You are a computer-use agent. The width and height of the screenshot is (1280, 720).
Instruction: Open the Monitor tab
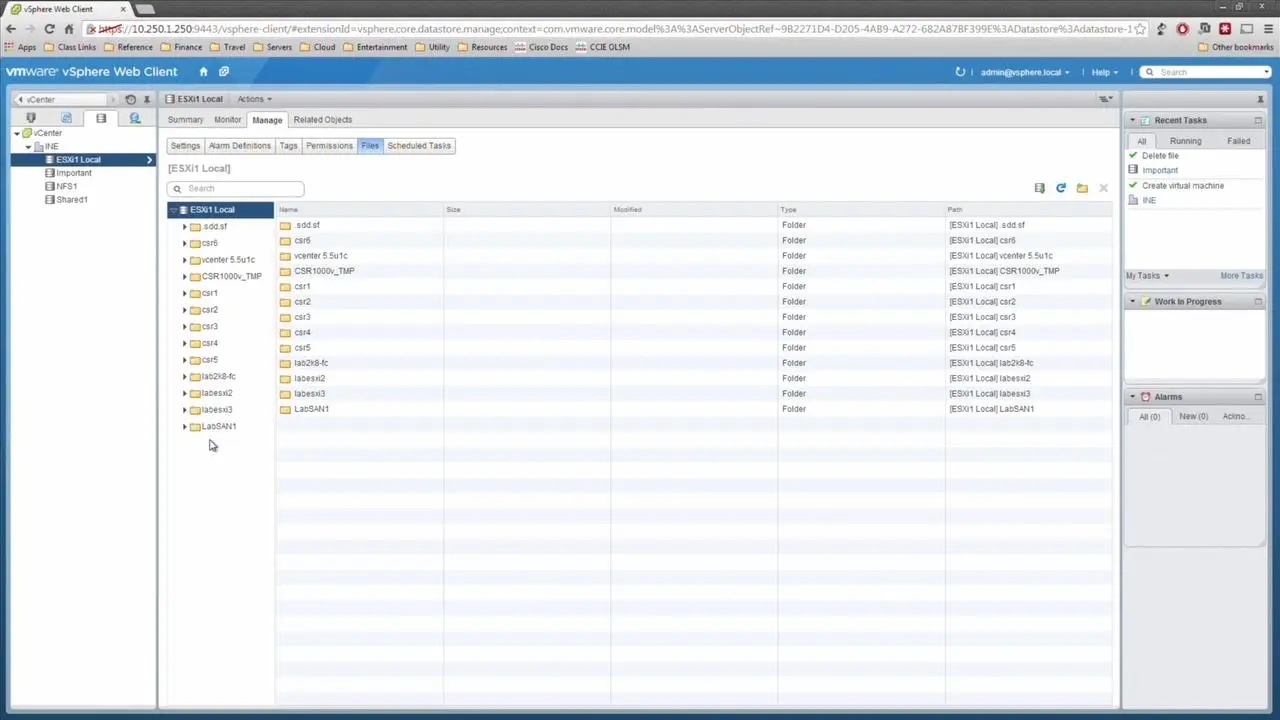227,120
